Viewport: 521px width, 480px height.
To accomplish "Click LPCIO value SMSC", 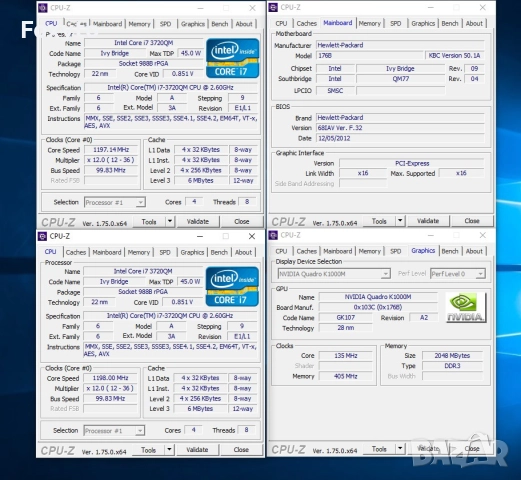I will pos(335,90).
